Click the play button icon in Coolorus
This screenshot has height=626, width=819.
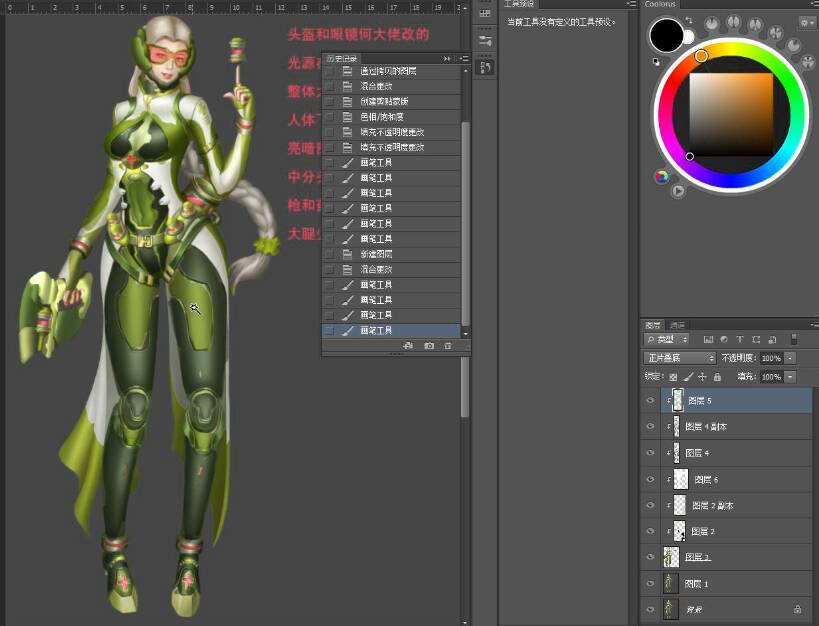coord(678,191)
